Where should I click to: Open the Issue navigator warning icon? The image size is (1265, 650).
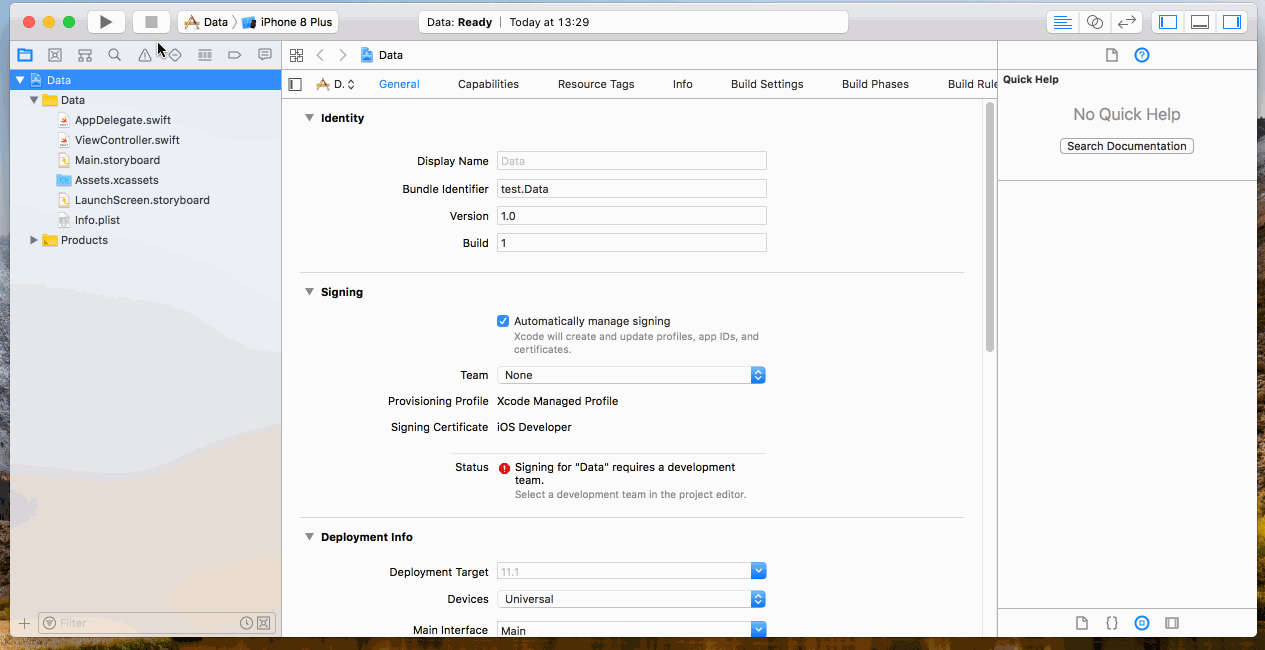[x=145, y=55]
